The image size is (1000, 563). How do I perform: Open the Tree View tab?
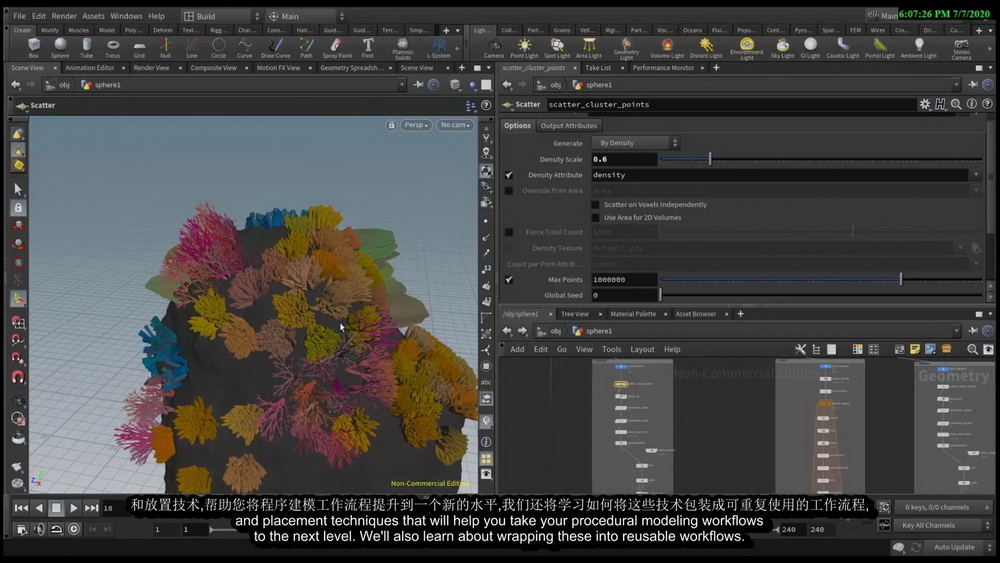pyautogui.click(x=575, y=314)
